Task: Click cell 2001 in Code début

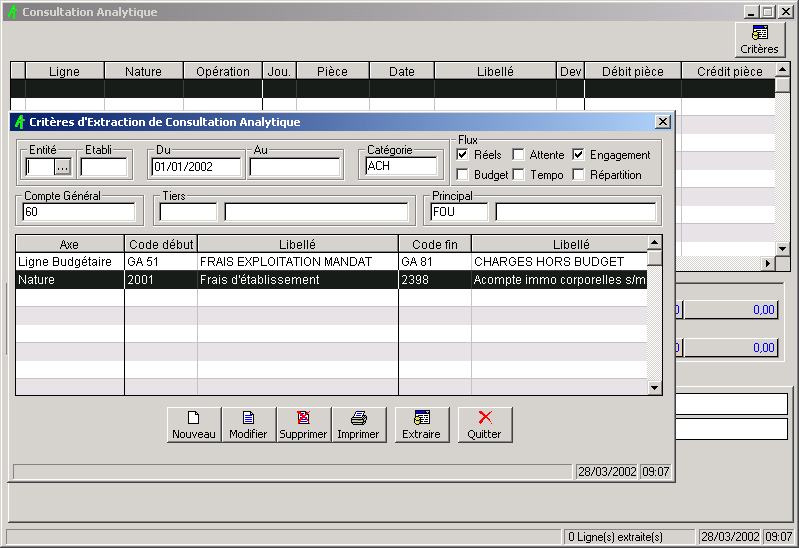Action: [161, 280]
